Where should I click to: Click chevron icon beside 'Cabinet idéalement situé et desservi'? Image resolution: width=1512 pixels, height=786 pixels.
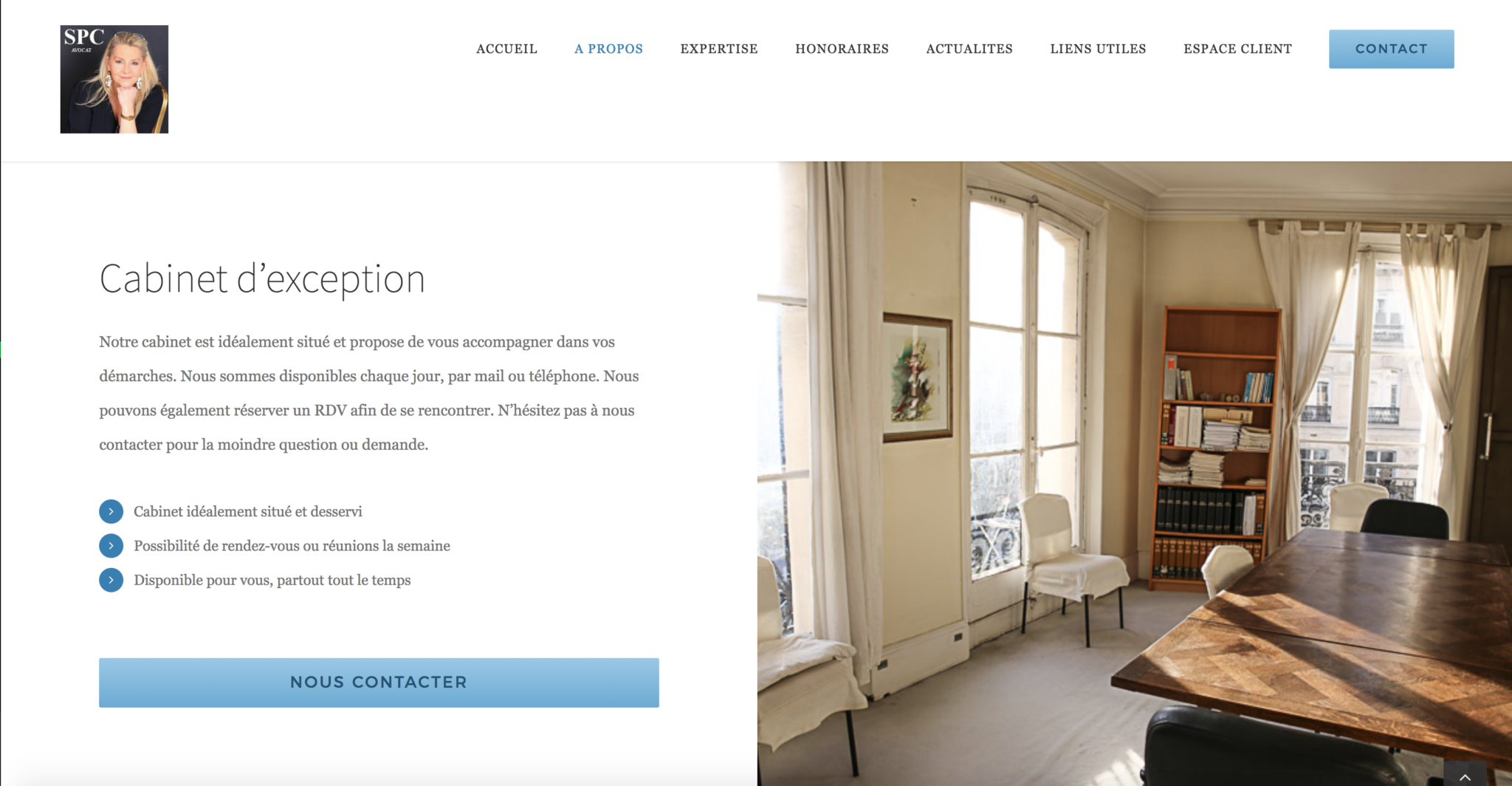[111, 511]
